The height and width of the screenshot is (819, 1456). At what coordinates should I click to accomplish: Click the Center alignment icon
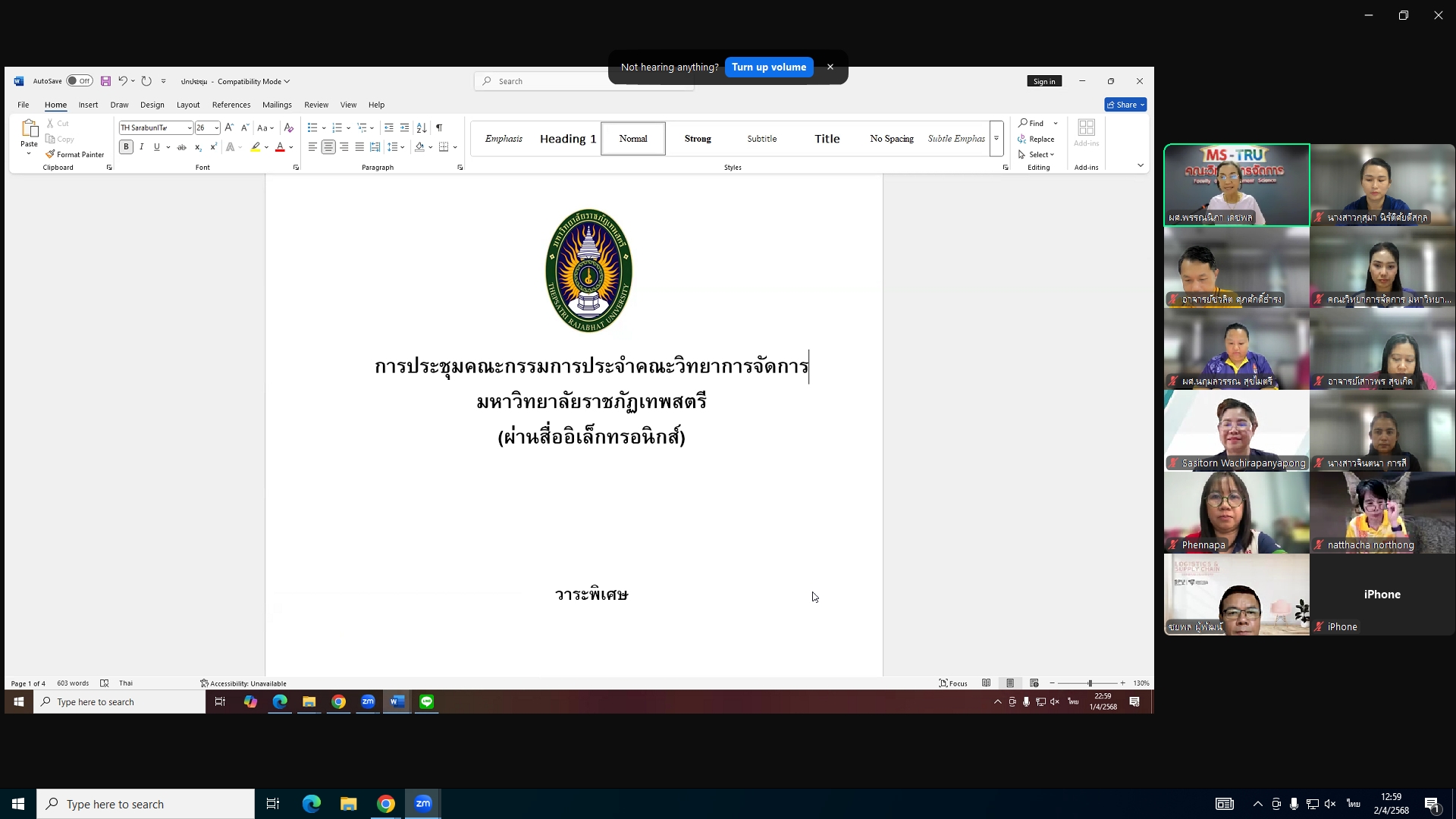[x=328, y=147]
